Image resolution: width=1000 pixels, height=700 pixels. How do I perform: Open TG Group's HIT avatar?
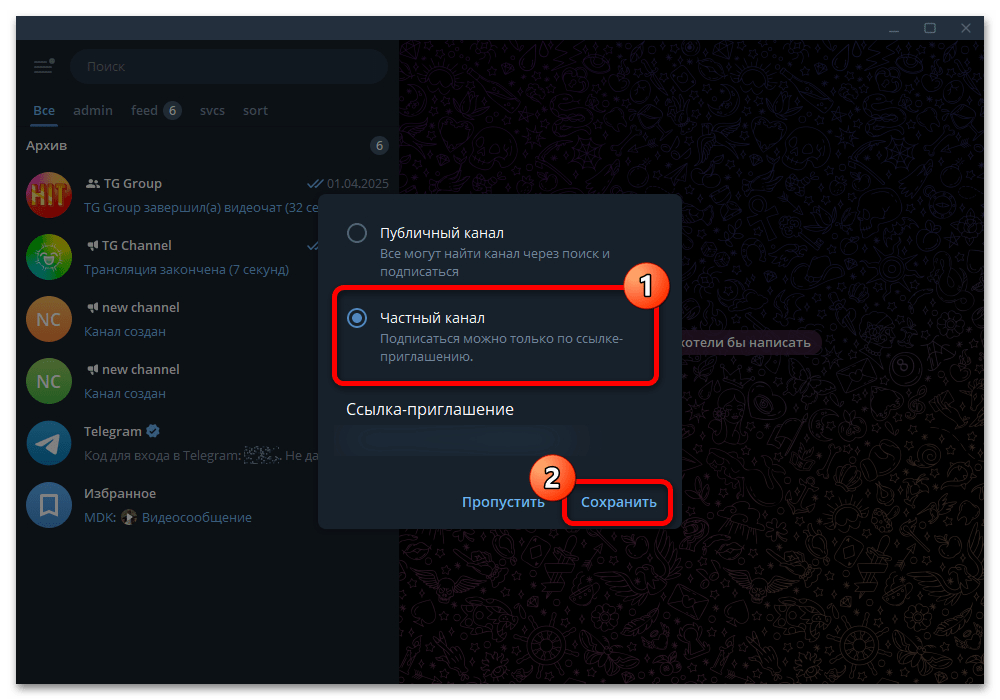[48, 195]
